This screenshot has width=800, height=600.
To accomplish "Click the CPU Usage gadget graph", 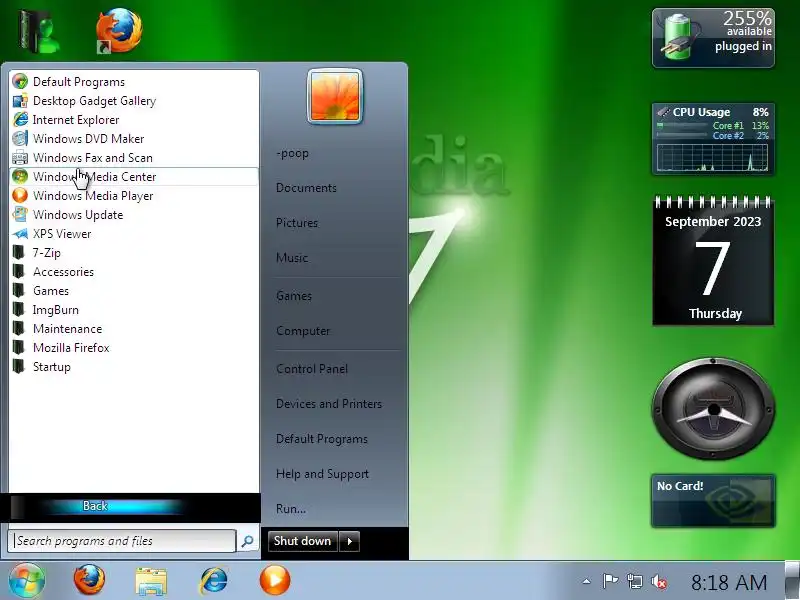I will coord(713,157).
